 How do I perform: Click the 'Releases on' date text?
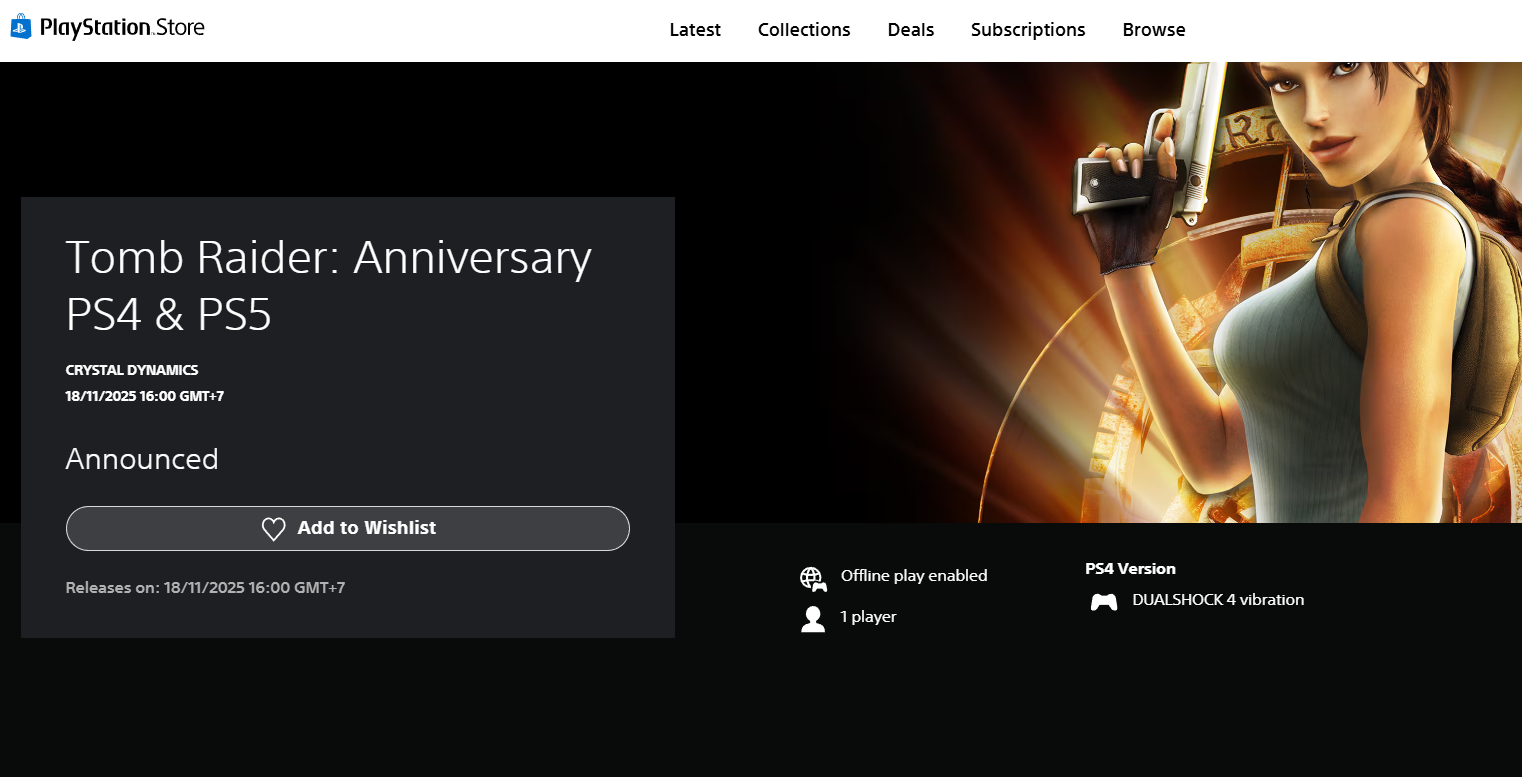(x=205, y=588)
